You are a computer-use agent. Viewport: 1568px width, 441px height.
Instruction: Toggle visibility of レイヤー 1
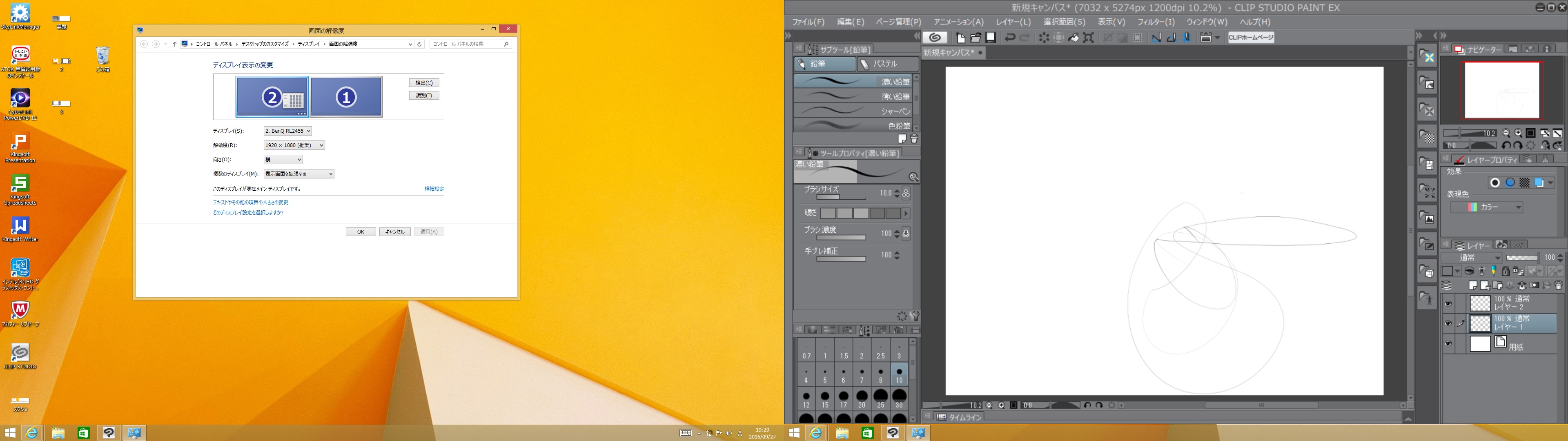[1448, 323]
